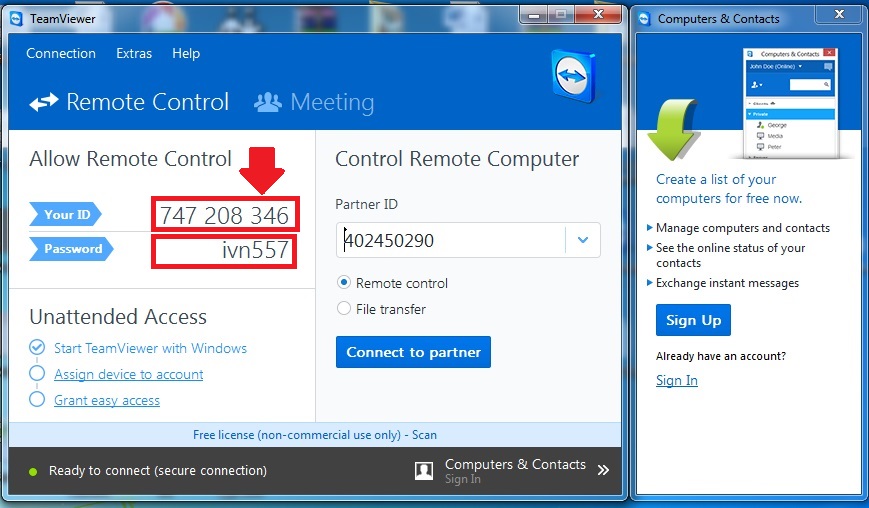
Task: Open the Extras menu
Action: [134, 53]
